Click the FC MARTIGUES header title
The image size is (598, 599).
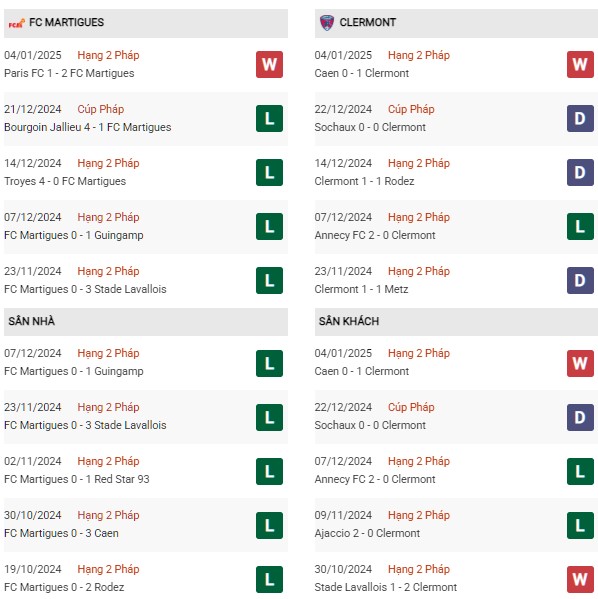click(66, 23)
